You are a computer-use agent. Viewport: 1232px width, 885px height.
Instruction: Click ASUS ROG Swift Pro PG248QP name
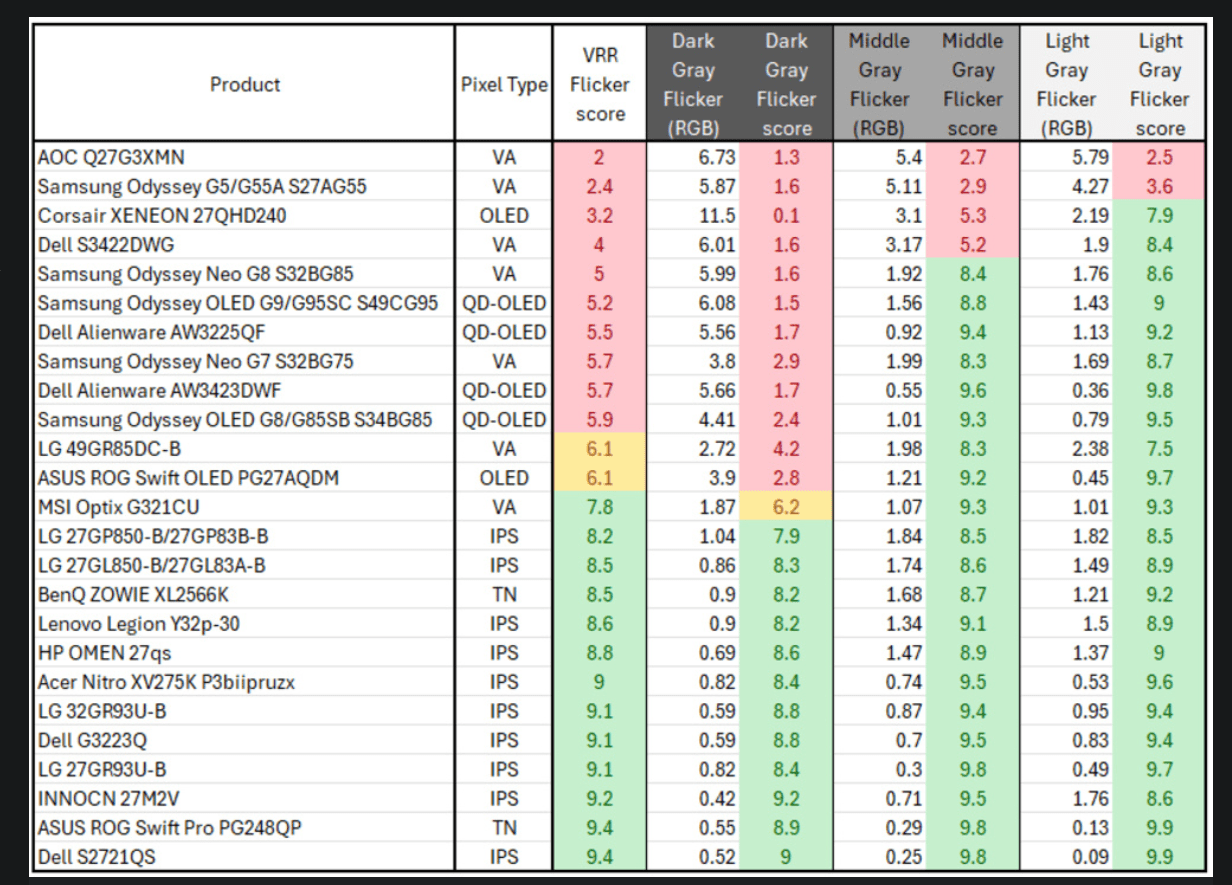pyautogui.click(x=245, y=827)
